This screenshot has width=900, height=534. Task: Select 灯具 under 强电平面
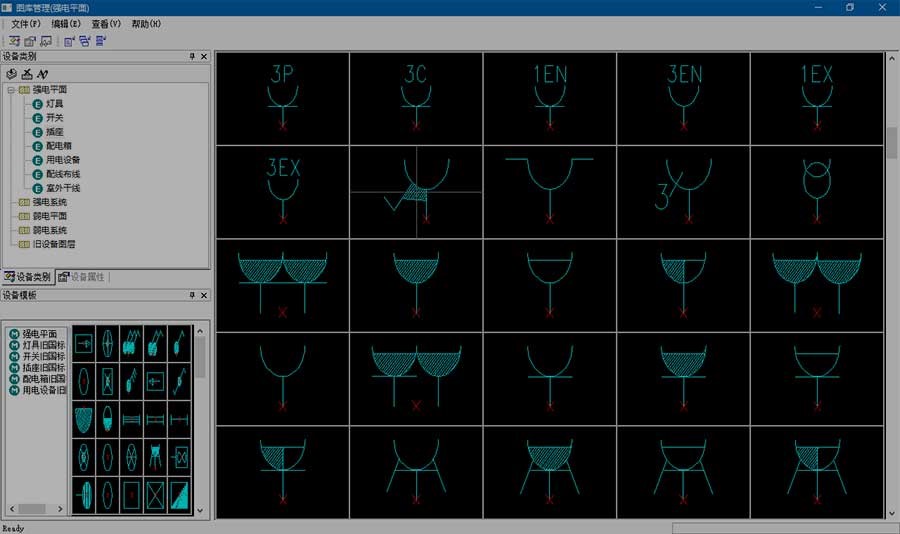pos(54,103)
